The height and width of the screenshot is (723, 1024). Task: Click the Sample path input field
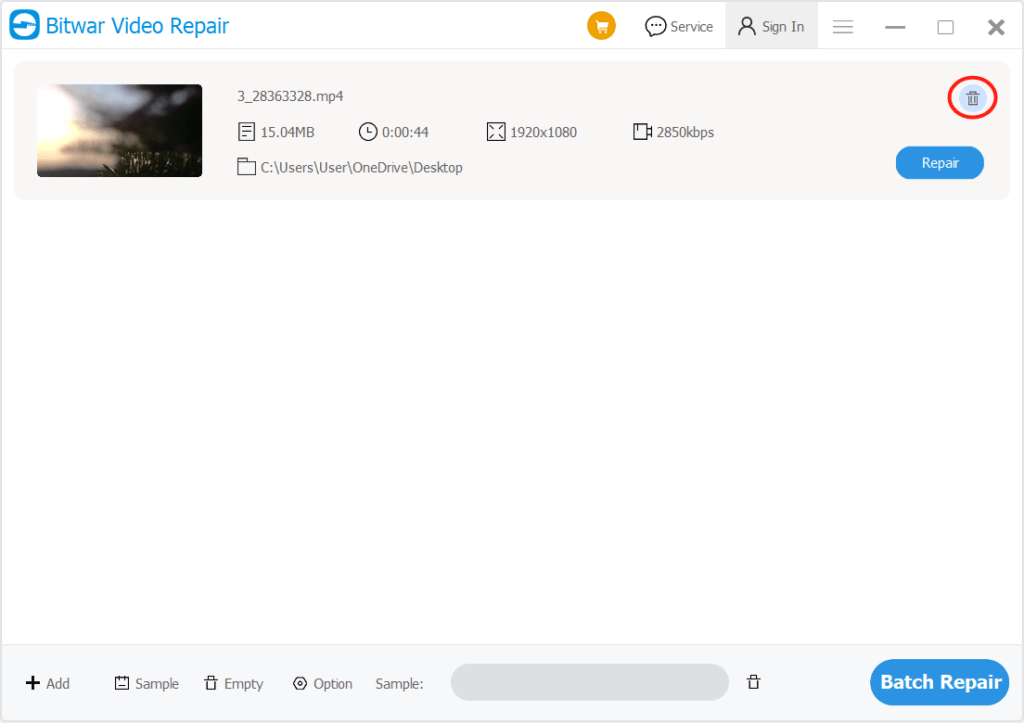[x=589, y=683]
